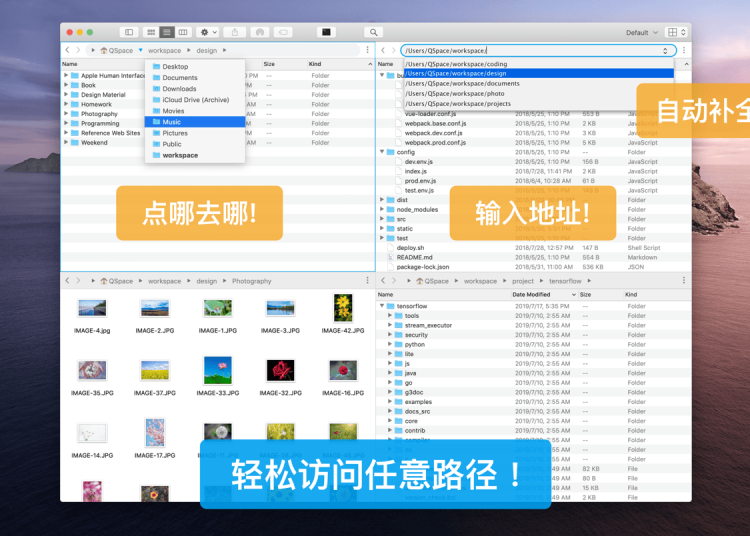
Task: Click the QSpace home breadcrumb in top-left pane
Action: (x=120, y=50)
